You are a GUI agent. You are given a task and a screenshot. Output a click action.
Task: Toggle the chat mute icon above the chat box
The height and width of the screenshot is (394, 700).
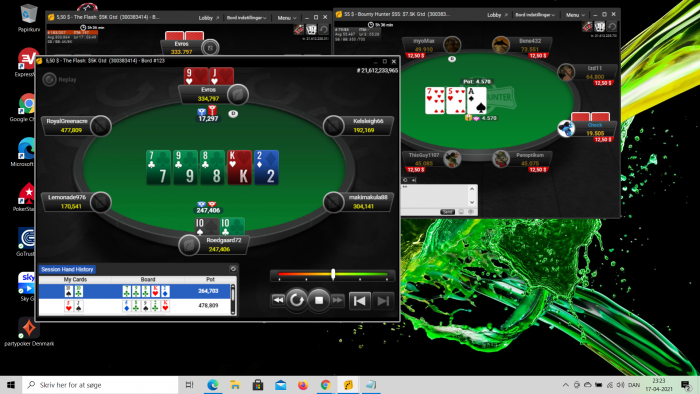(405, 180)
